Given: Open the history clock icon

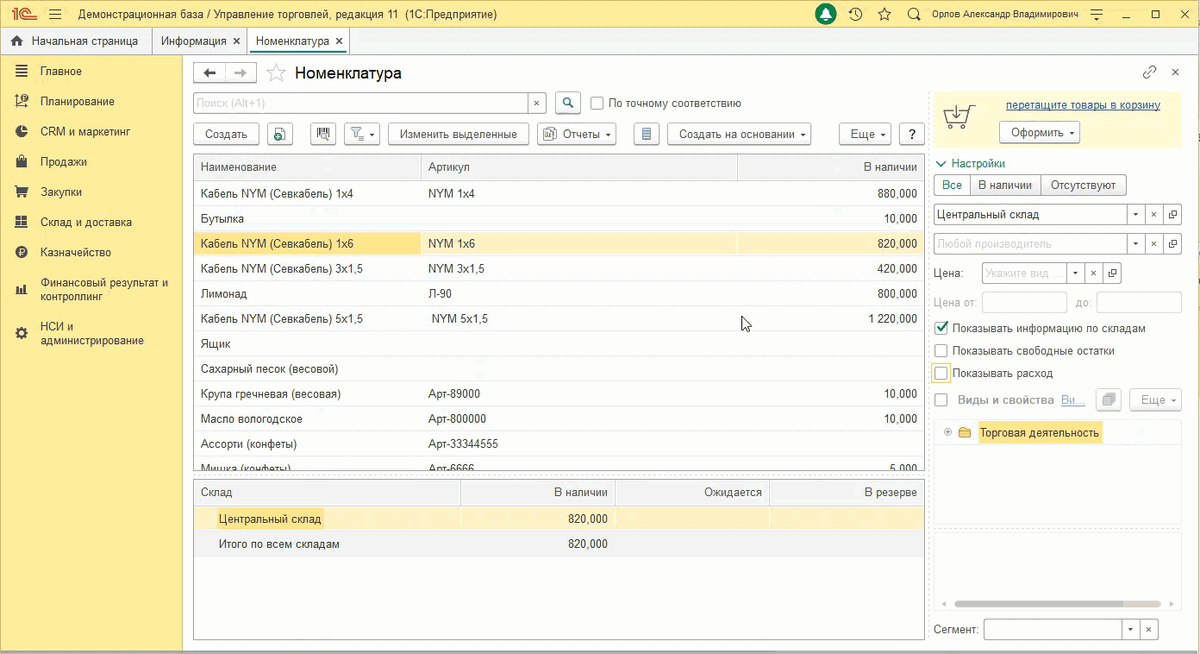Looking at the screenshot, I should click(x=855, y=14).
